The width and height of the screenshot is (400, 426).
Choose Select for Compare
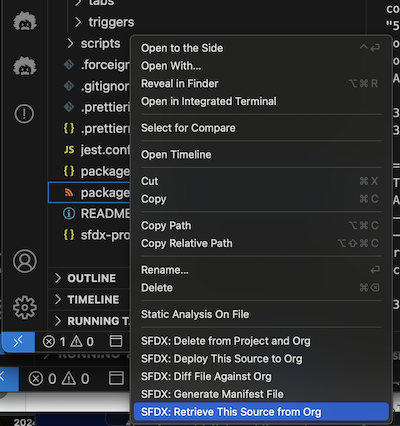point(261,128)
